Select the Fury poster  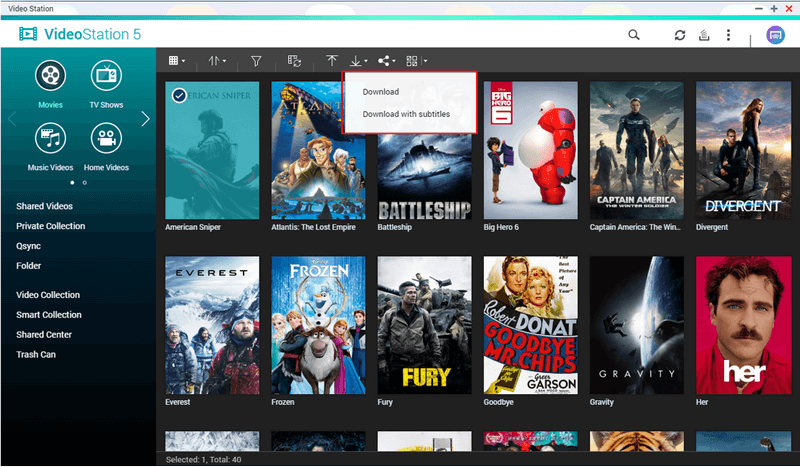[x=424, y=325]
